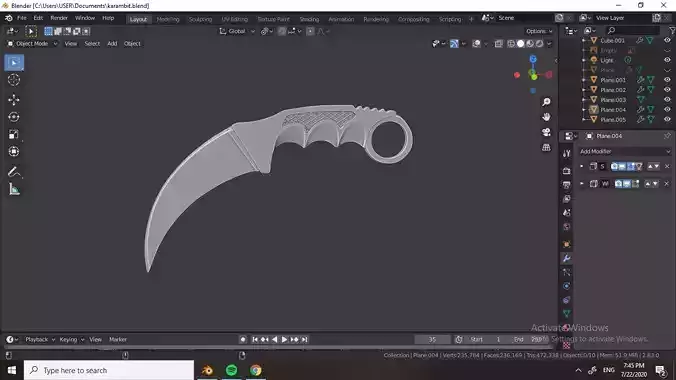Open the World properties tab
This screenshot has width=676, height=380.
(566, 227)
